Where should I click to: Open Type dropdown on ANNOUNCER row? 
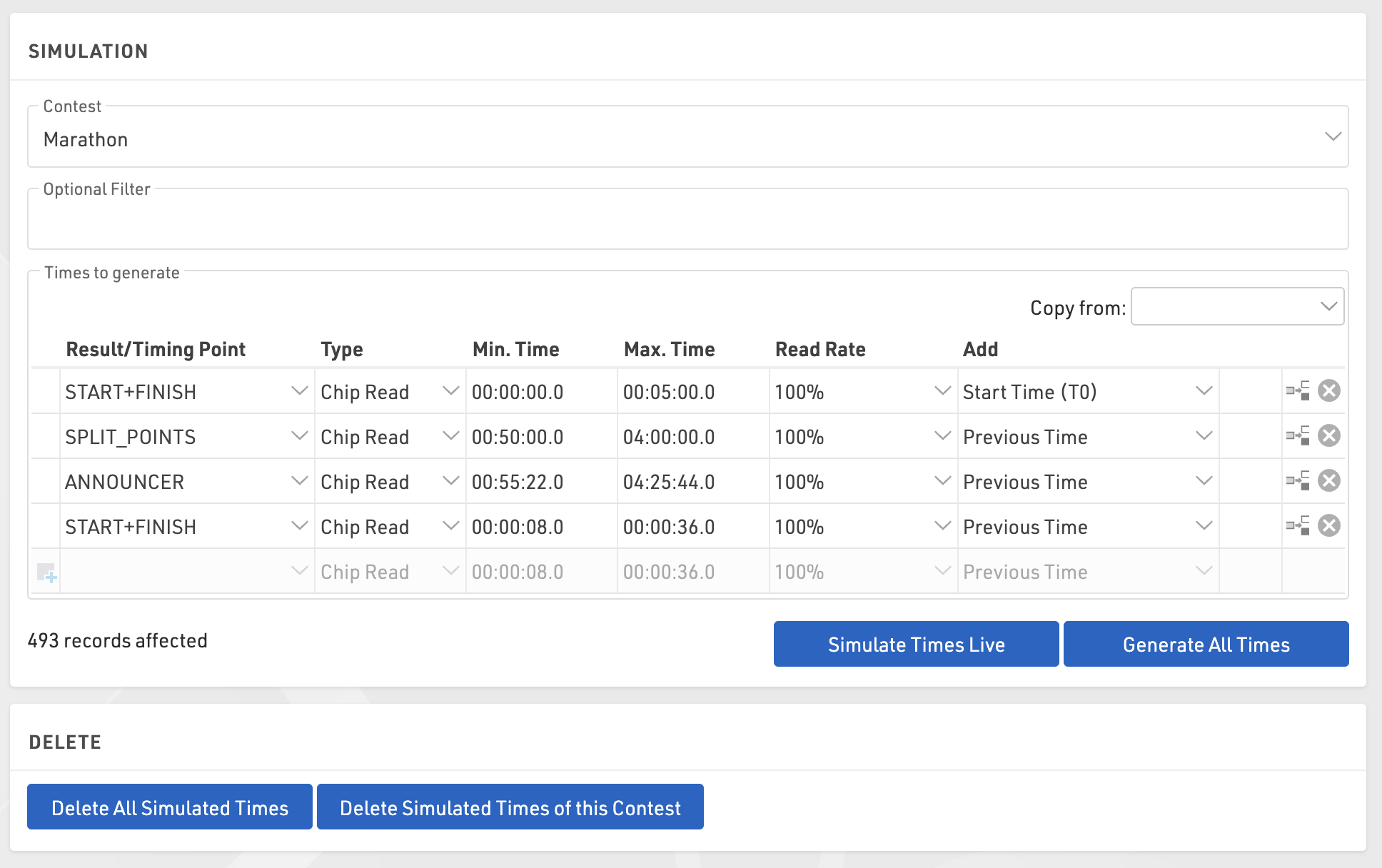tap(450, 481)
